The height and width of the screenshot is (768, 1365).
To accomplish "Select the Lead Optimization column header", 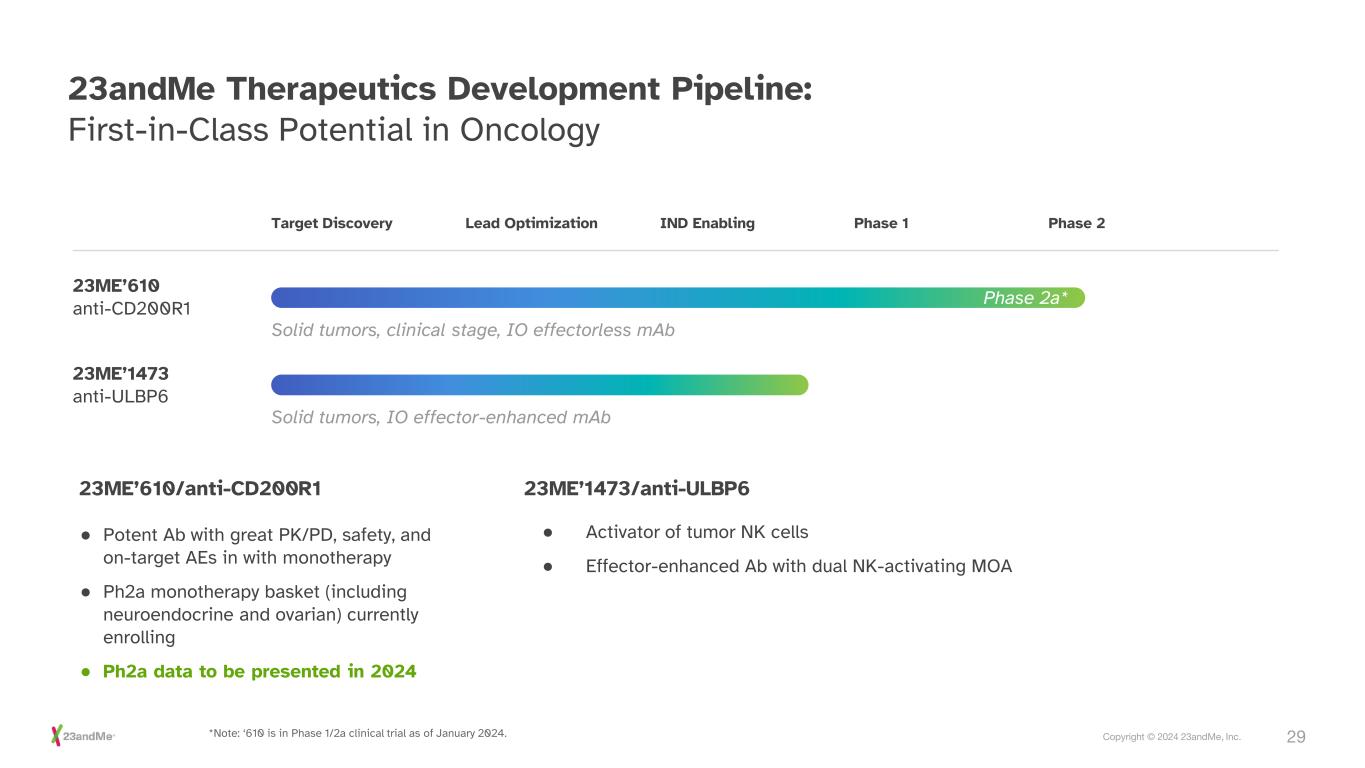I will [x=531, y=223].
